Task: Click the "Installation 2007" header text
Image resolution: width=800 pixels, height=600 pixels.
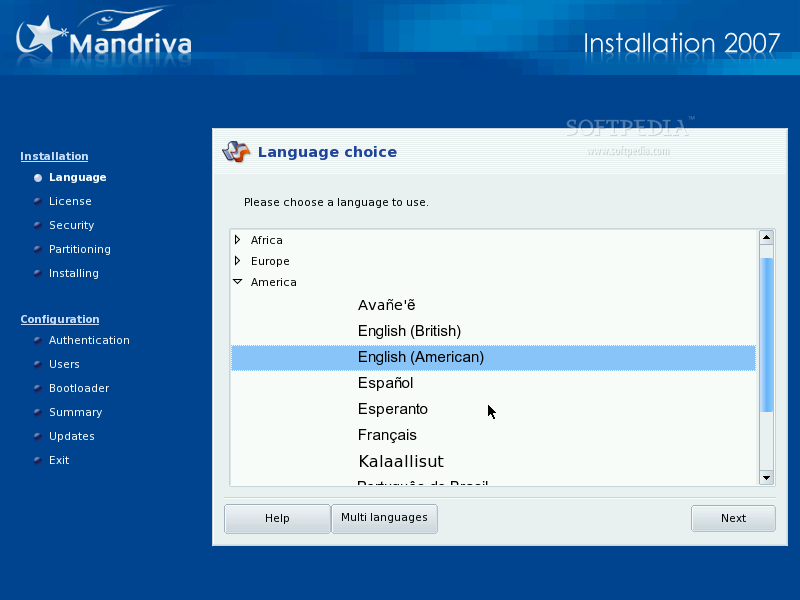Action: click(682, 43)
